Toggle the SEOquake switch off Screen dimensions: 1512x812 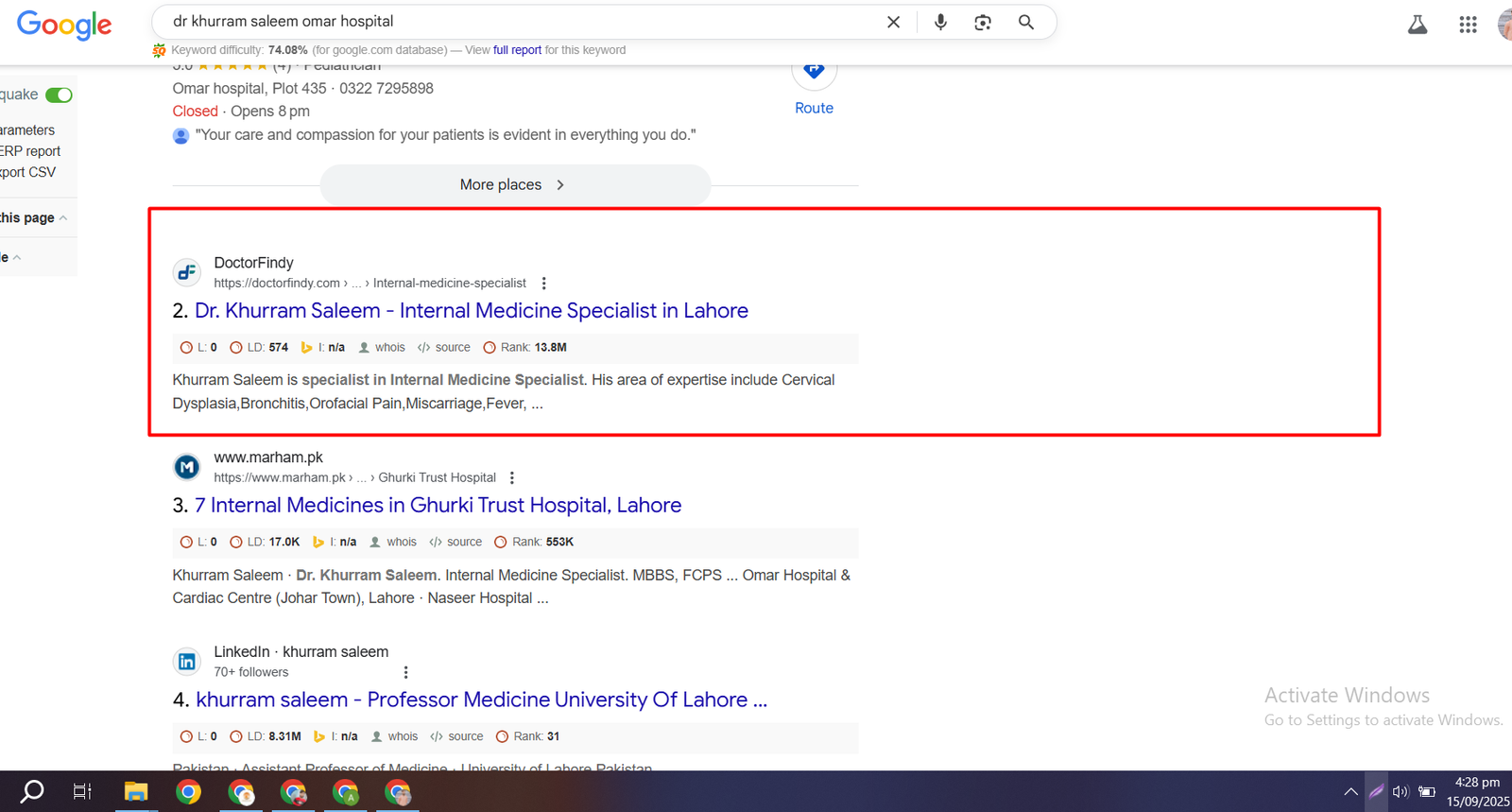click(59, 95)
